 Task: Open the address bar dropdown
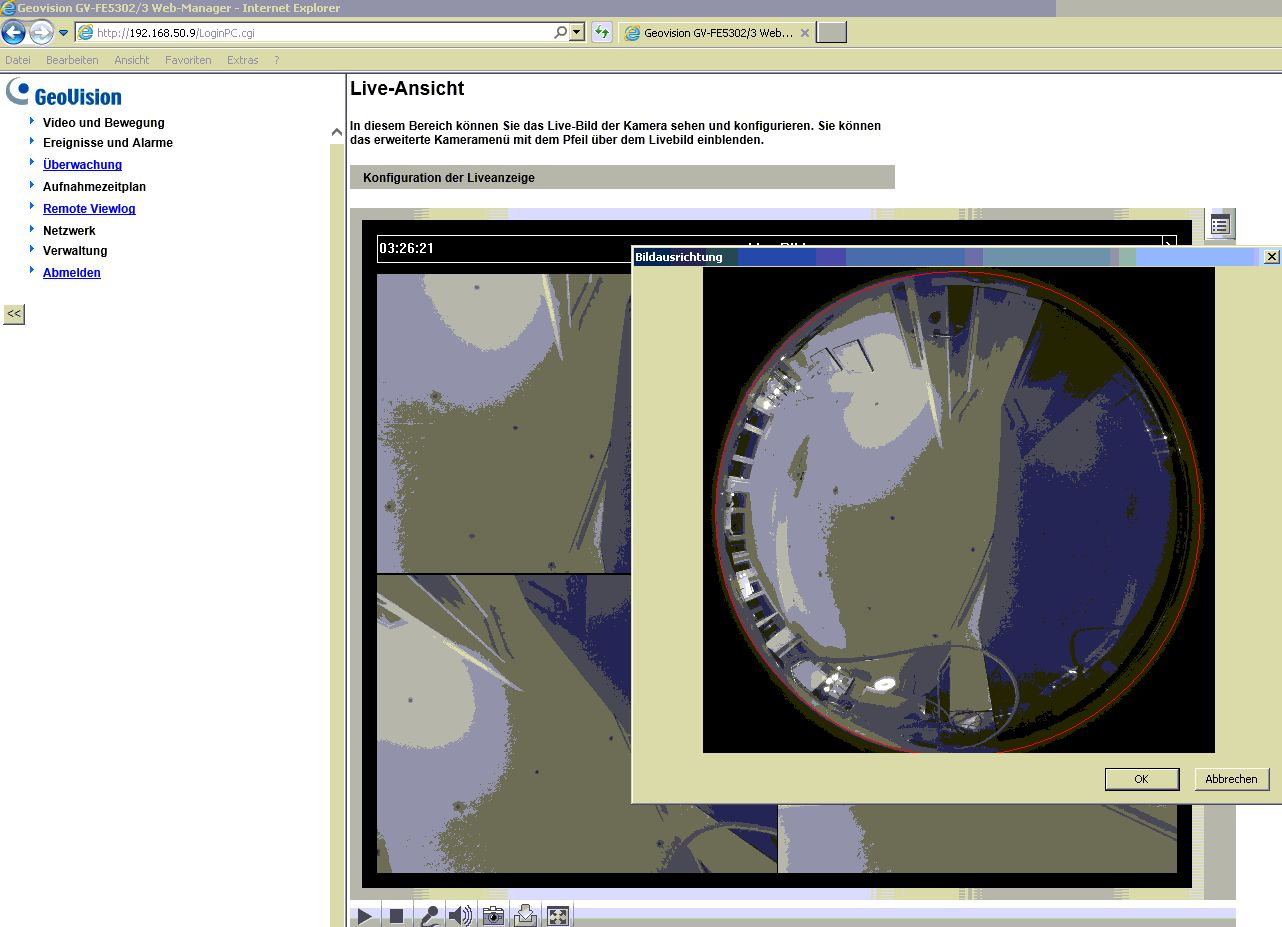[577, 33]
